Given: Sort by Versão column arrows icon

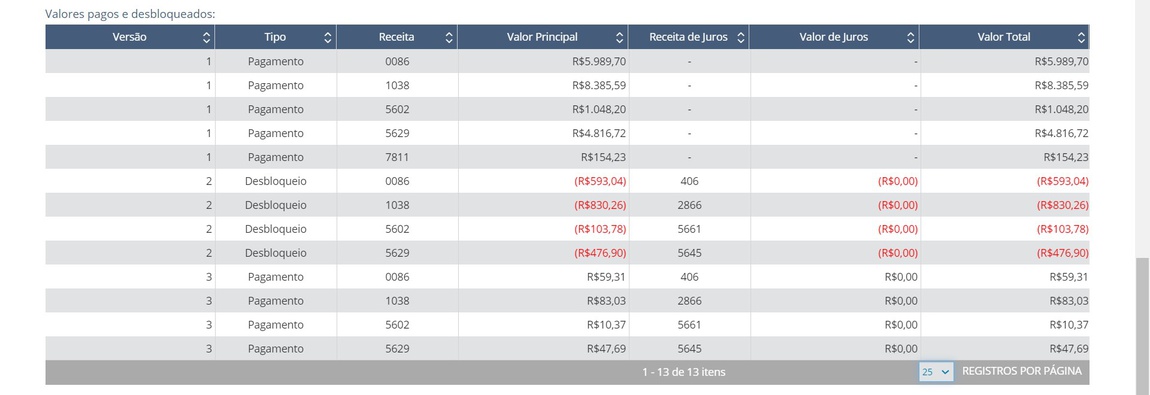Looking at the screenshot, I should click(206, 37).
